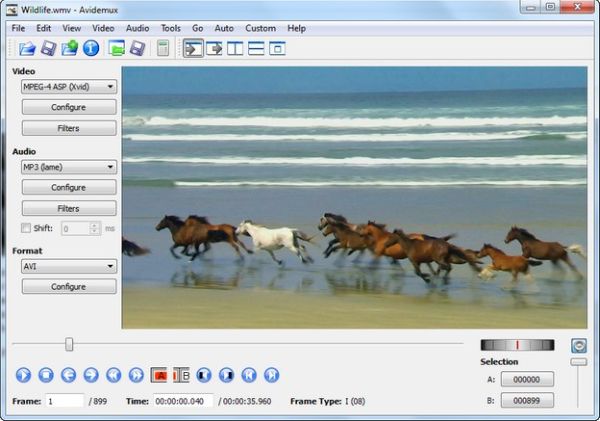Open the bitrate calculator

coord(163,48)
